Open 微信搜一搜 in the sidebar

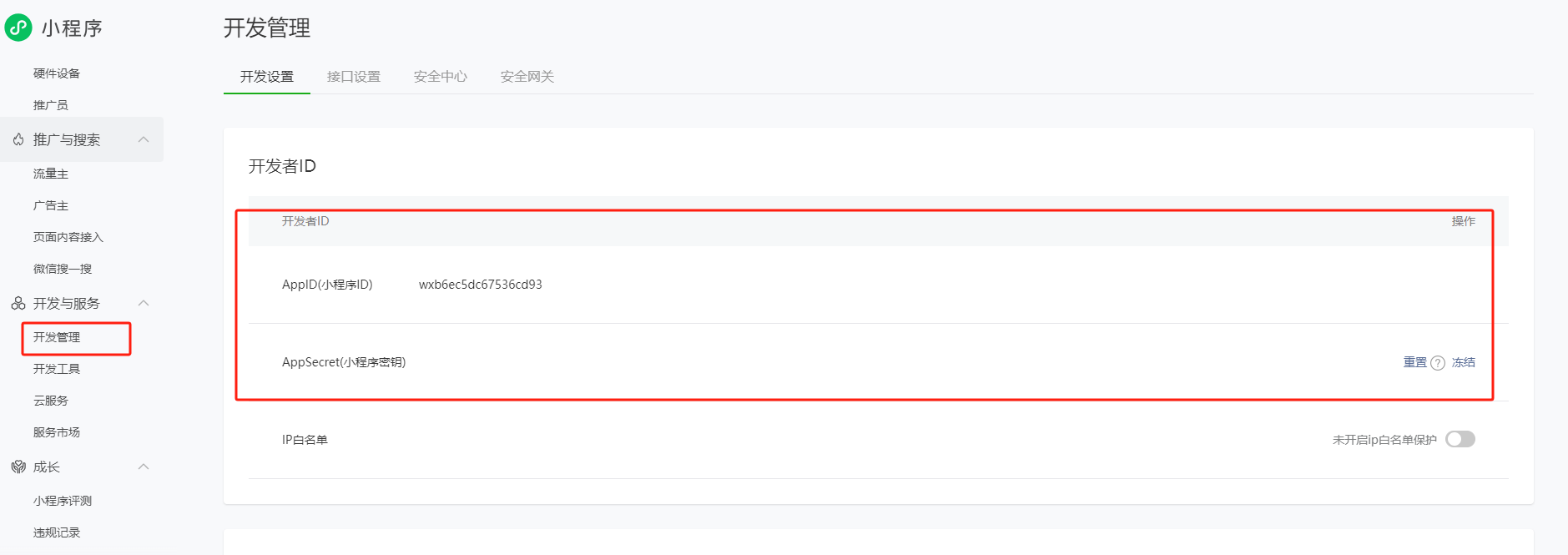point(63,269)
